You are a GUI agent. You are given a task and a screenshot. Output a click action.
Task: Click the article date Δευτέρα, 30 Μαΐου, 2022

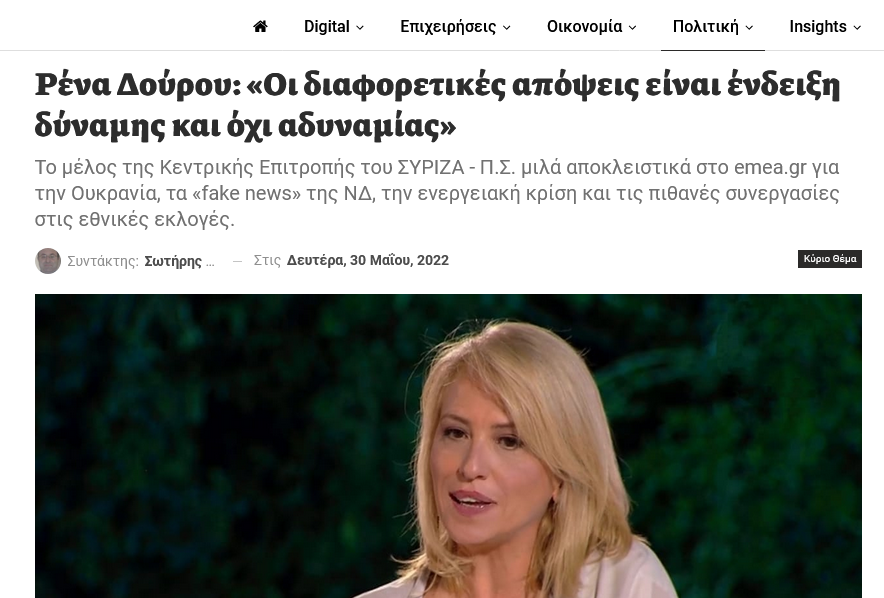pyautogui.click(x=368, y=260)
